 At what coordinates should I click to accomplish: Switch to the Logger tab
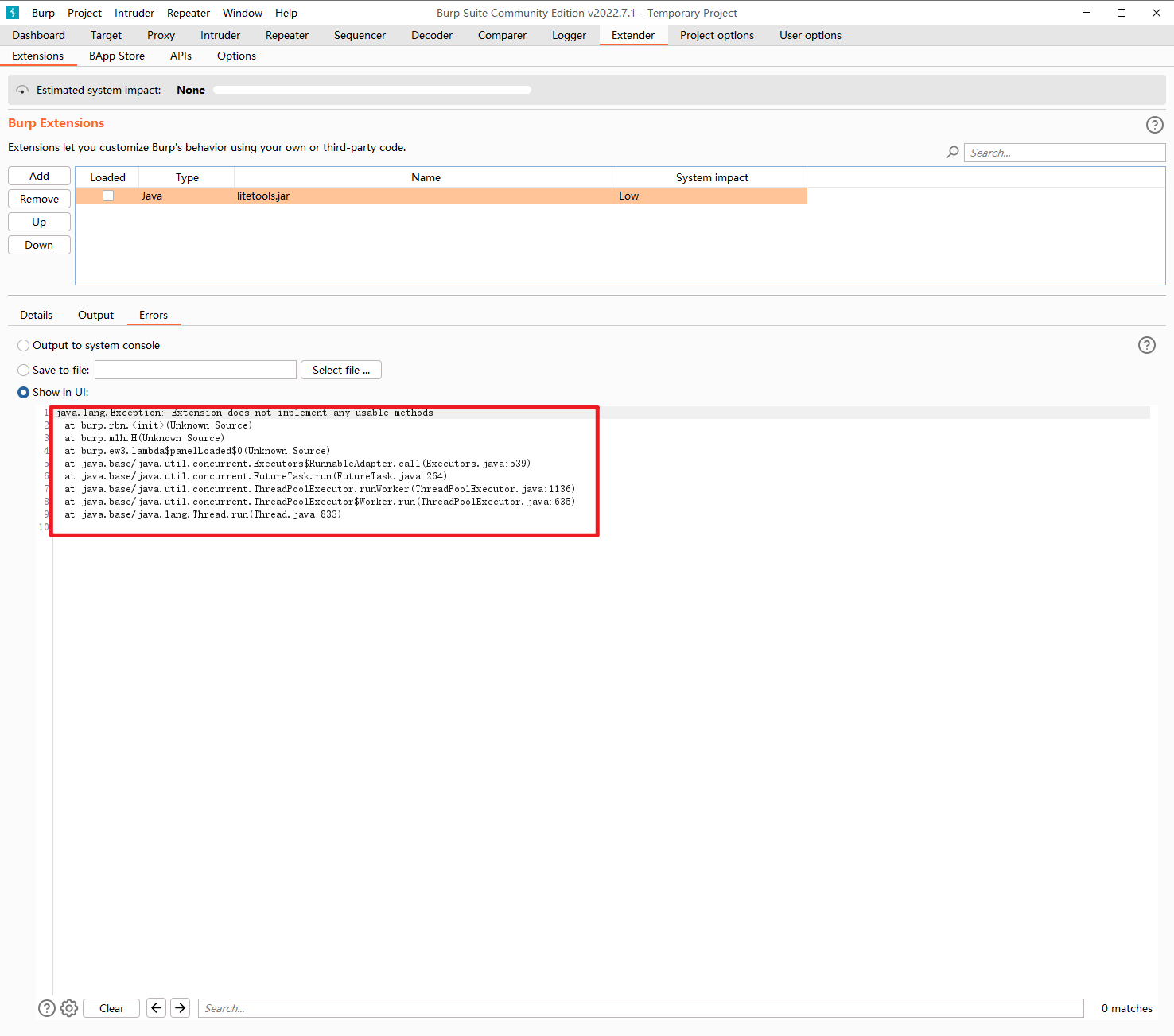coord(569,35)
